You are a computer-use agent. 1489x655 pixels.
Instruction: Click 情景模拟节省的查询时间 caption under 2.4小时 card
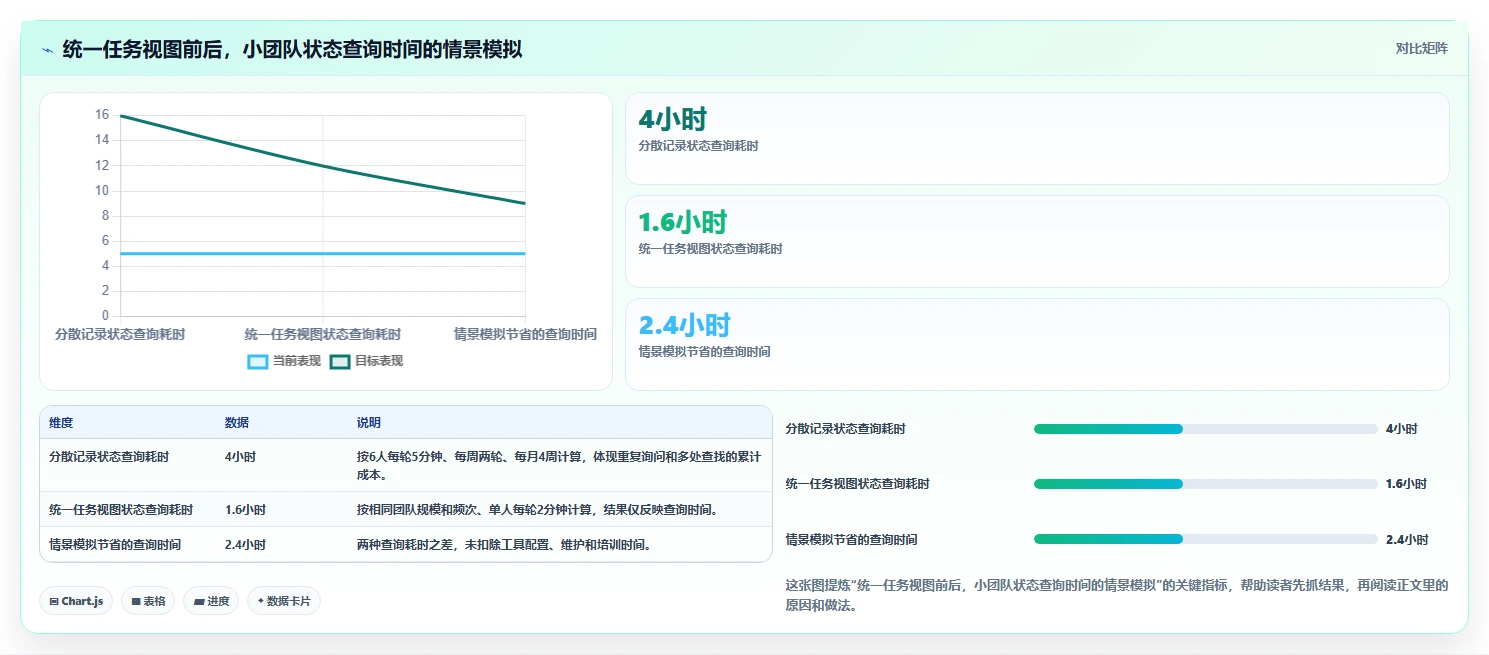click(x=704, y=352)
